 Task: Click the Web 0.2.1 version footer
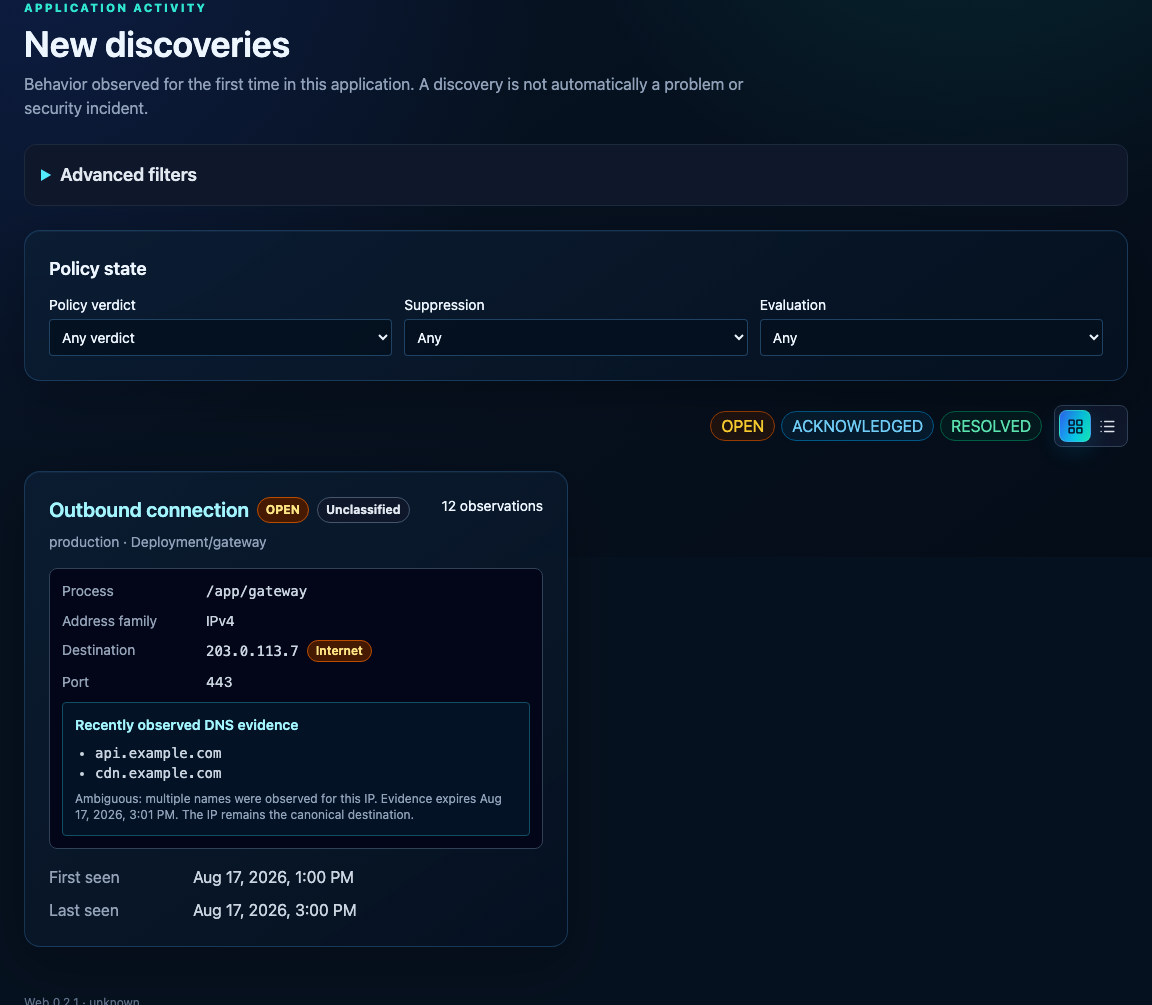coord(82,1000)
